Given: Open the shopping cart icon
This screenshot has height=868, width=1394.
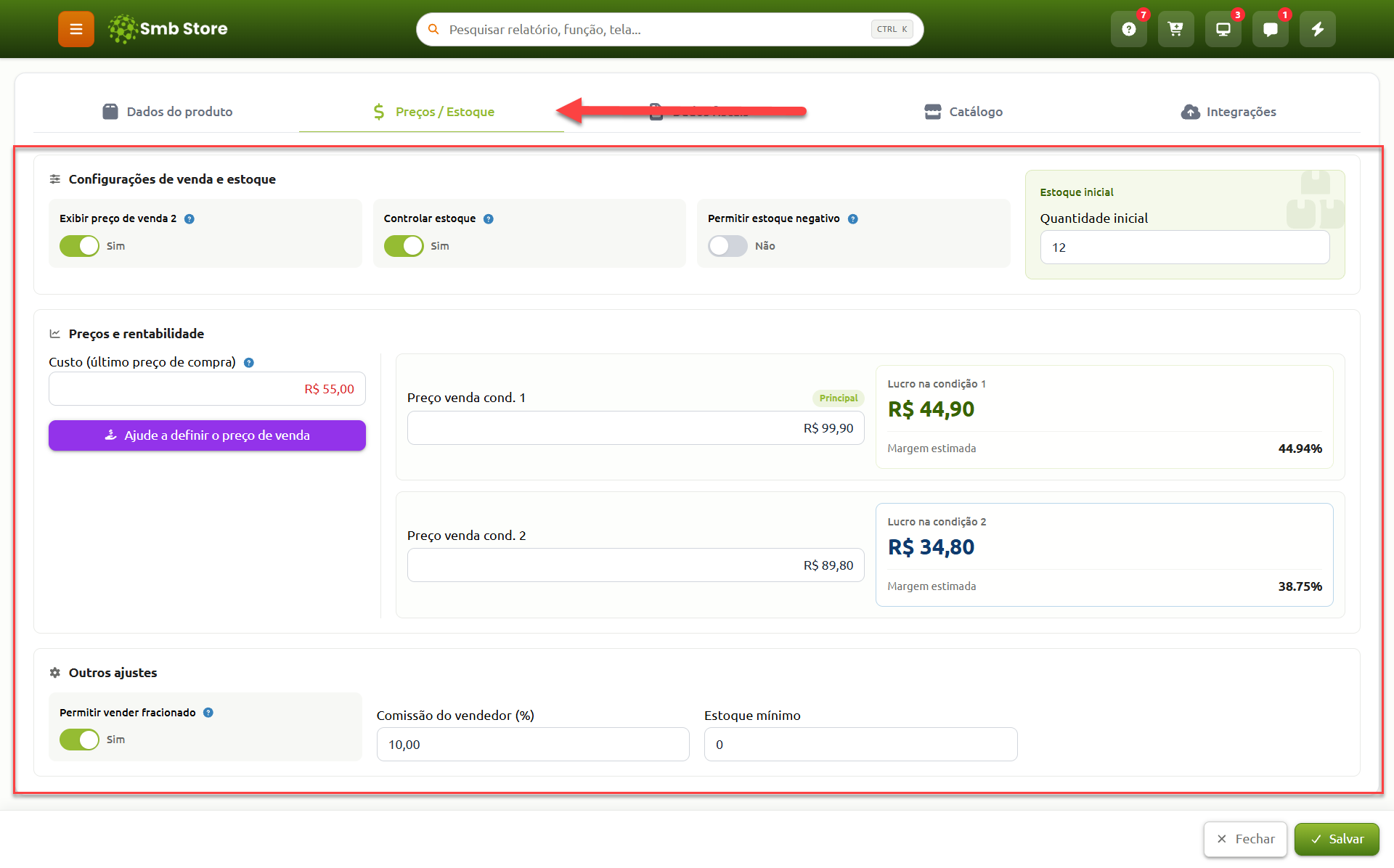Looking at the screenshot, I should click(x=1176, y=29).
